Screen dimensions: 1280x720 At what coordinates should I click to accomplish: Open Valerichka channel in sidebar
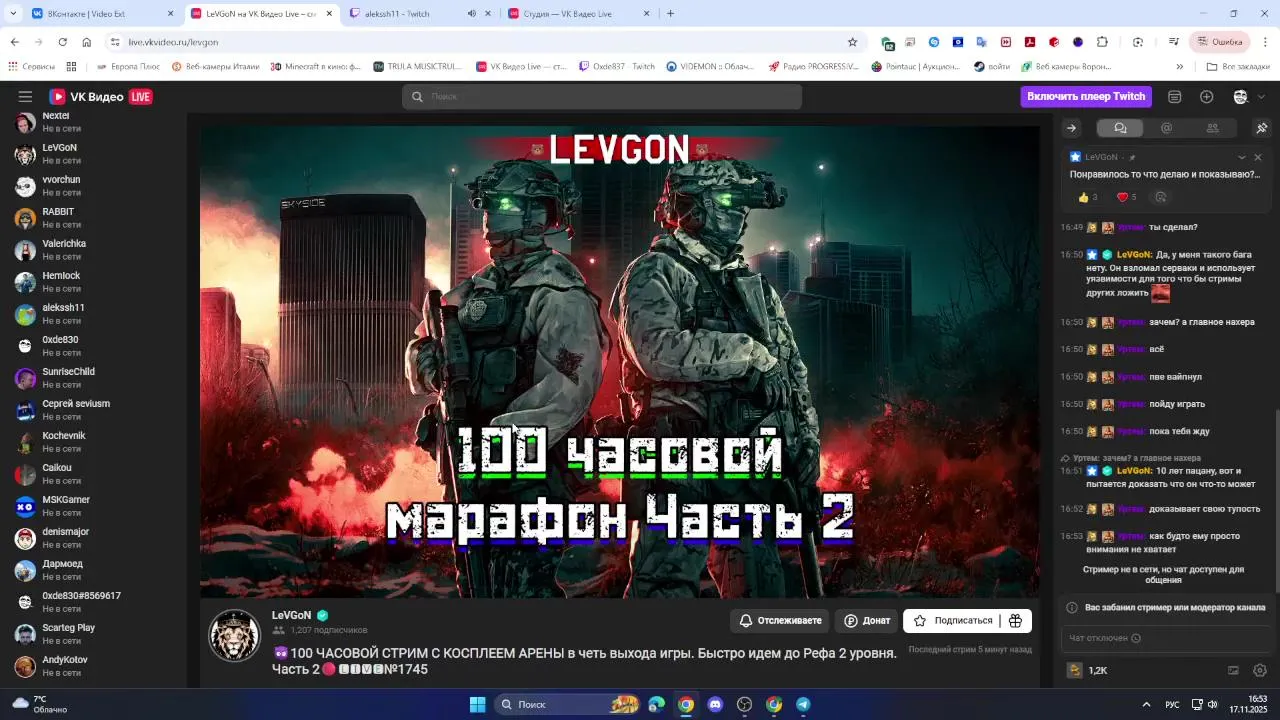(93, 250)
